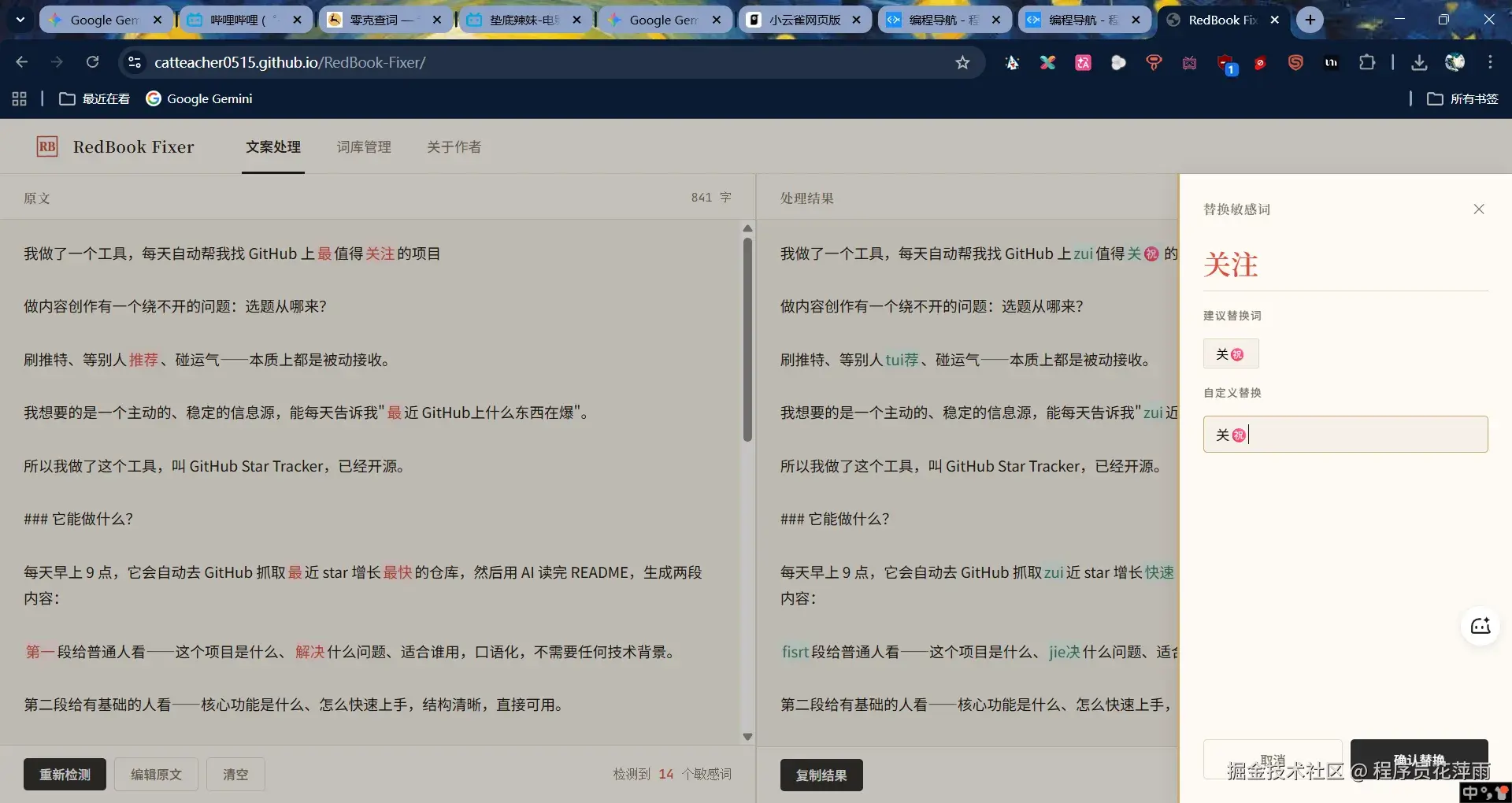The width and height of the screenshot is (1512, 803).
Task: Close the 哔哩哔哩 tab
Action: click(297, 20)
